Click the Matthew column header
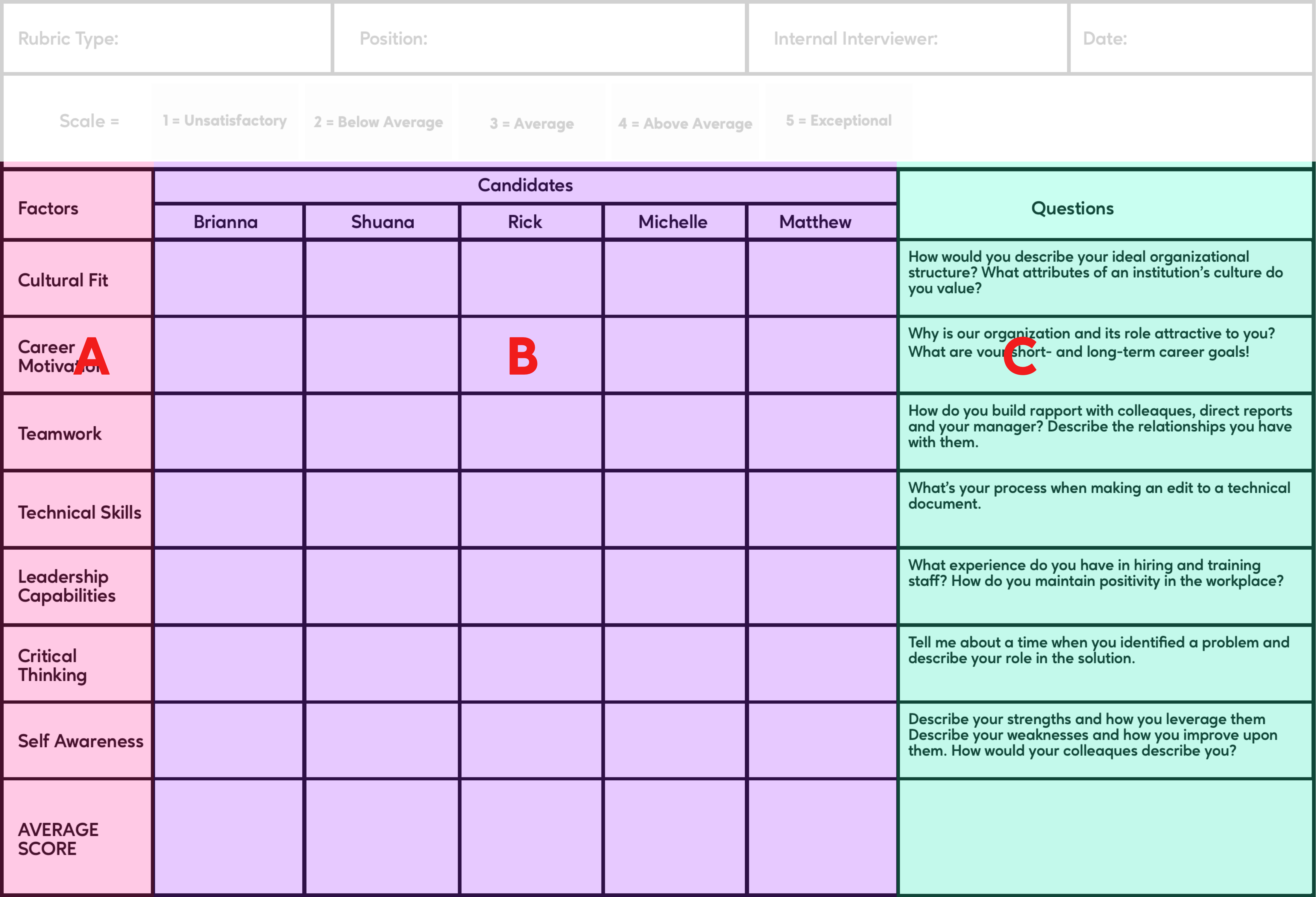 [x=815, y=222]
